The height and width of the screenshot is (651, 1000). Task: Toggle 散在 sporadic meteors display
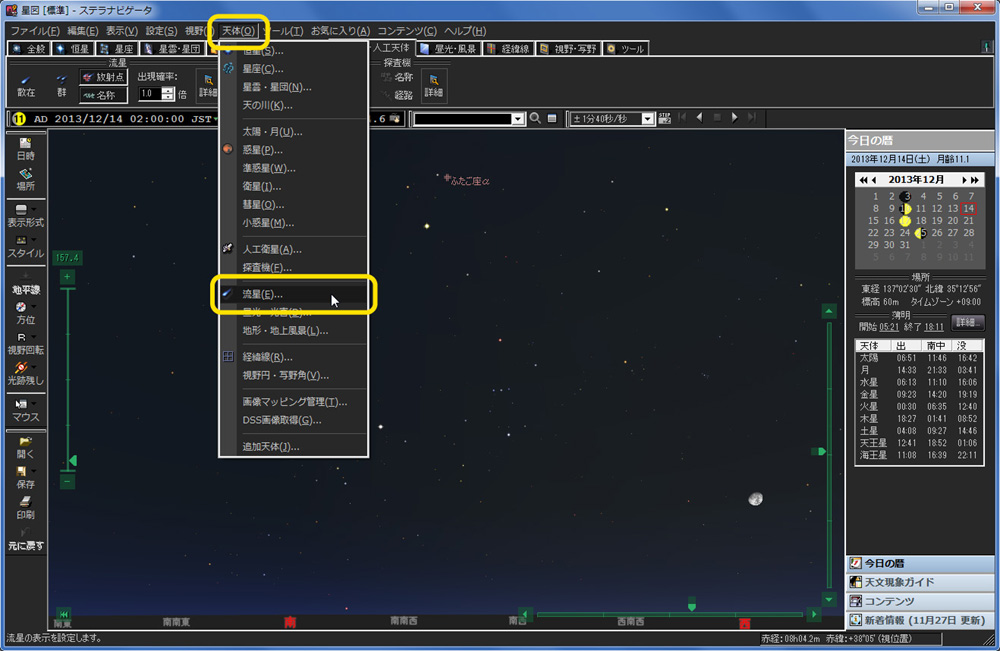pyautogui.click(x=26, y=85)
